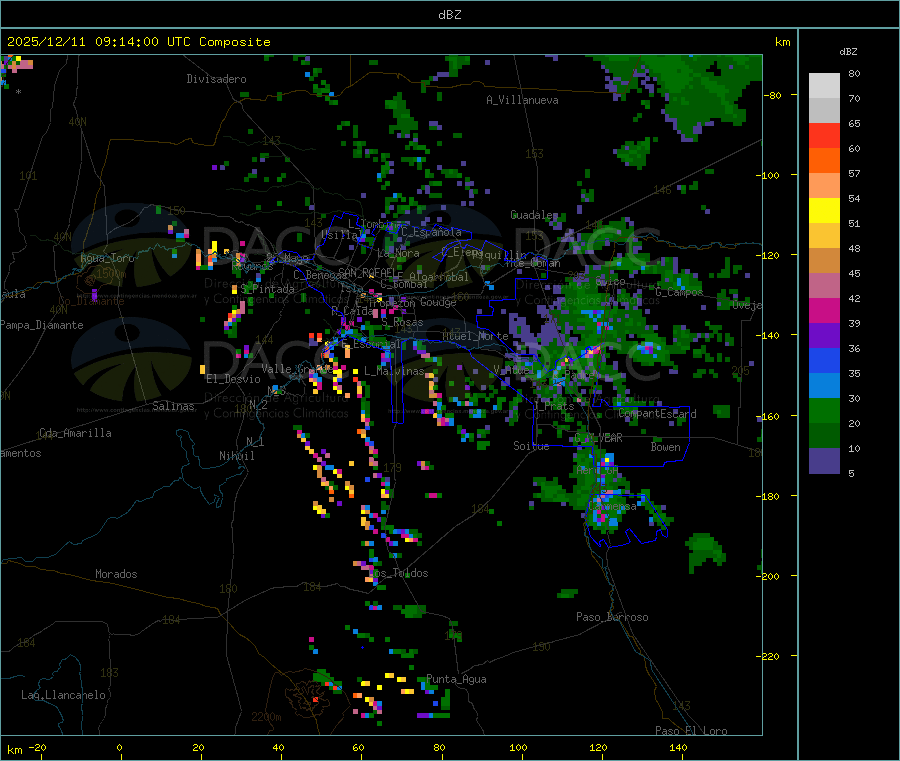Click the S_Pintada label
Screen dimensions: 900x761
[267, 289]
